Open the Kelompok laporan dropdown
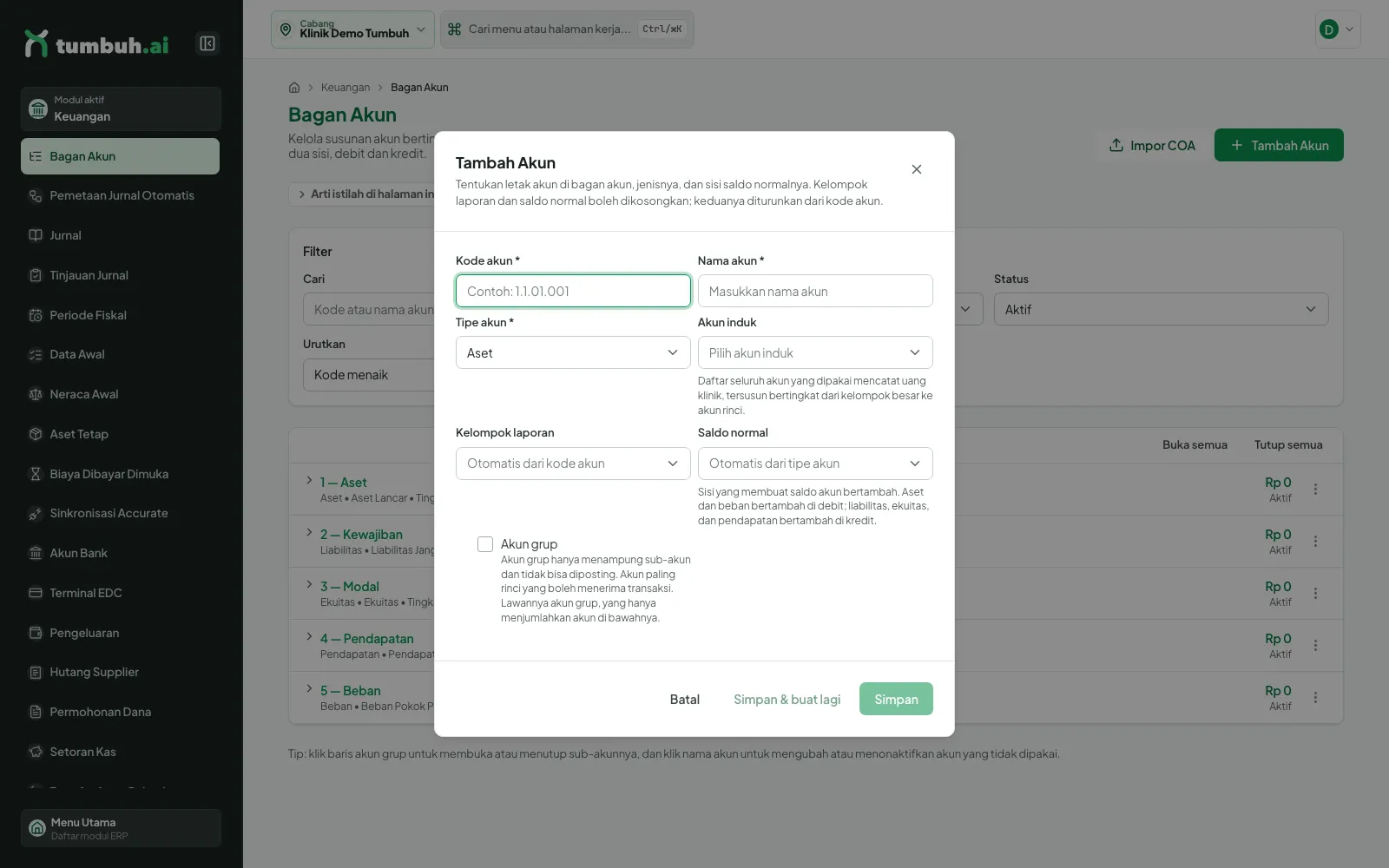 coord(573,464)
